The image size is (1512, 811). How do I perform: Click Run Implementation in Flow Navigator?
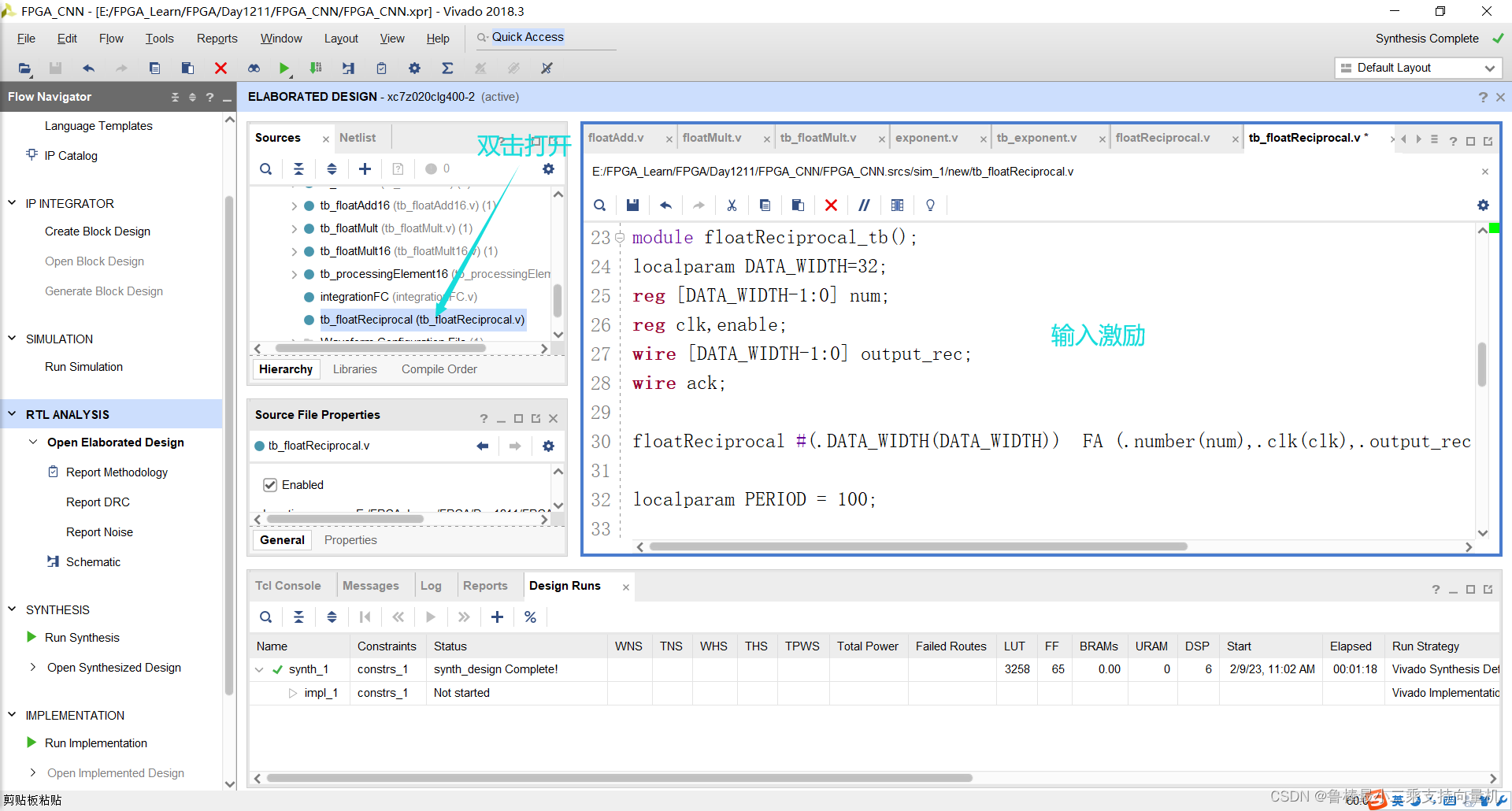[96, 743]
